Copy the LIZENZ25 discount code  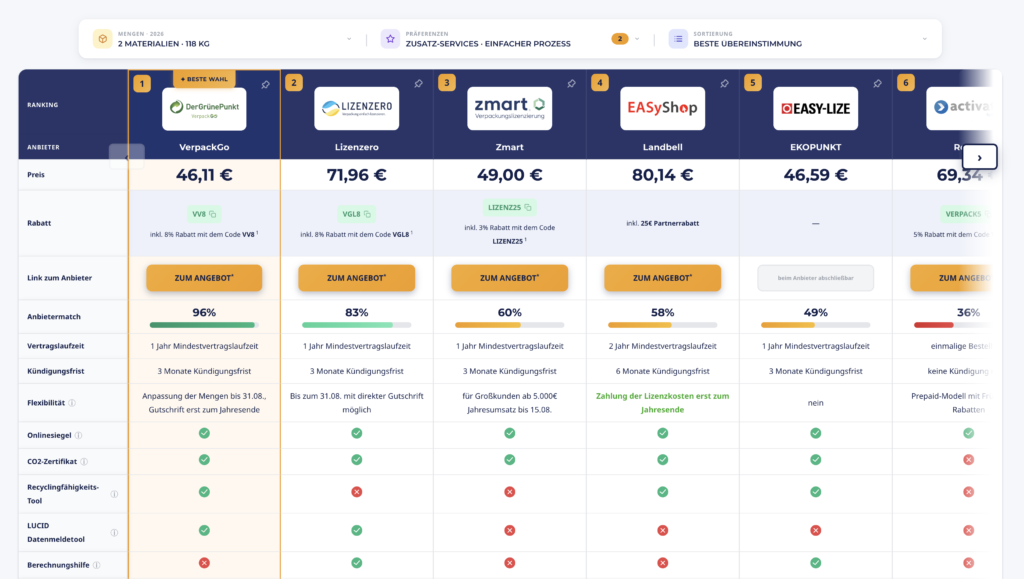pos(528,208)
